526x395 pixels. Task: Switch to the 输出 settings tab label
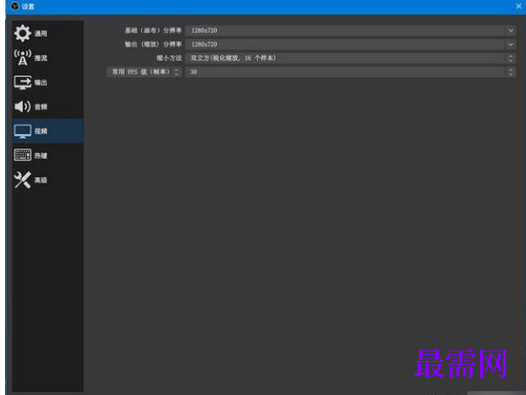[41, 83]
